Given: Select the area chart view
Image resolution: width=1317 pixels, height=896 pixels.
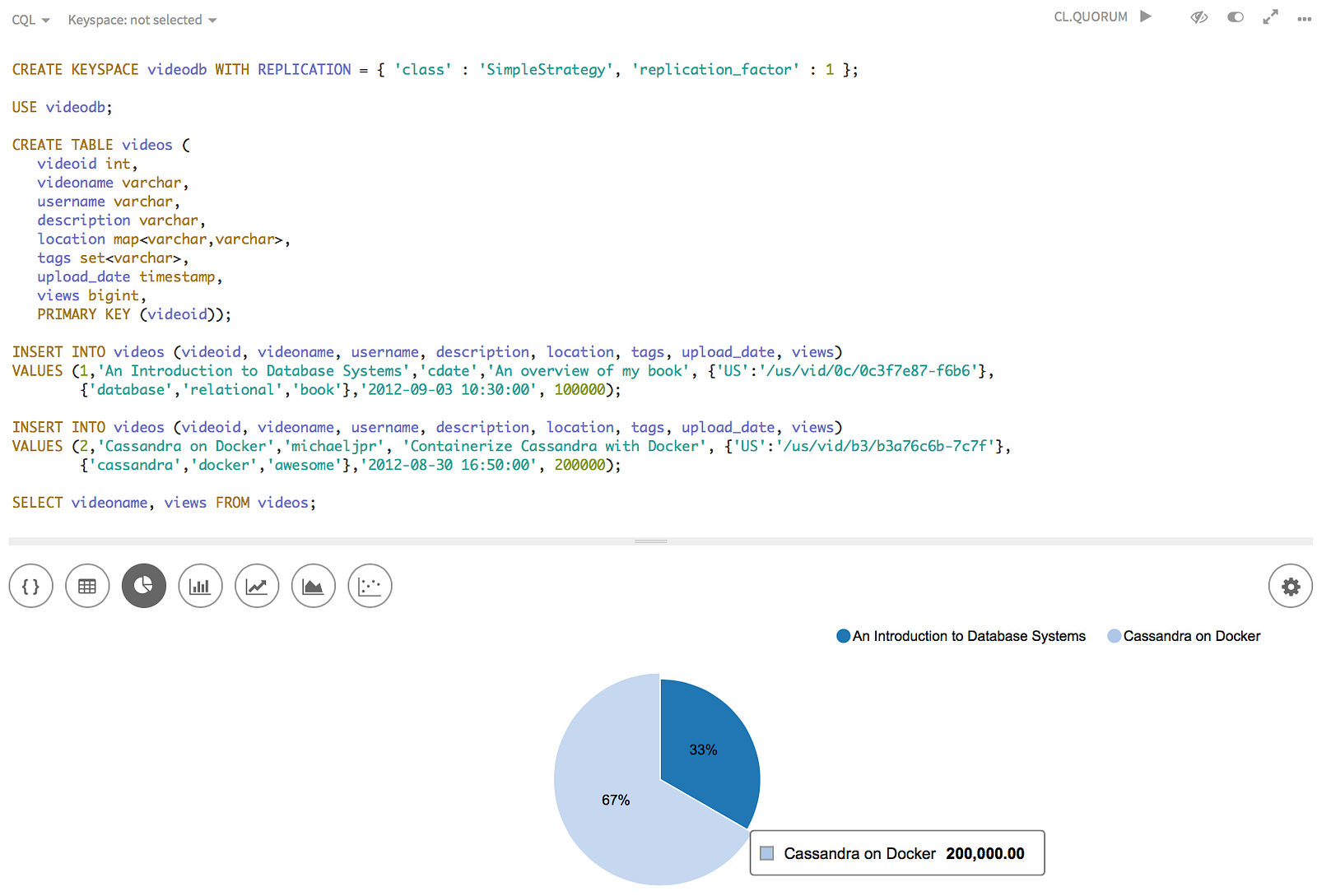Looking at the screenshot, I should (x=314, y=586).
